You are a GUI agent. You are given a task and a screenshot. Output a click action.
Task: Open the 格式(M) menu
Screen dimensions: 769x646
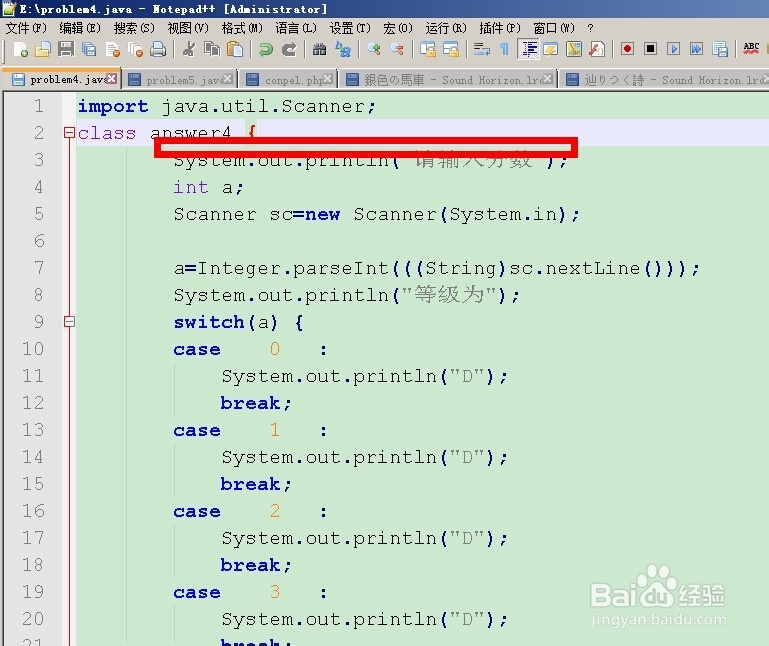[x=242, y=28]
